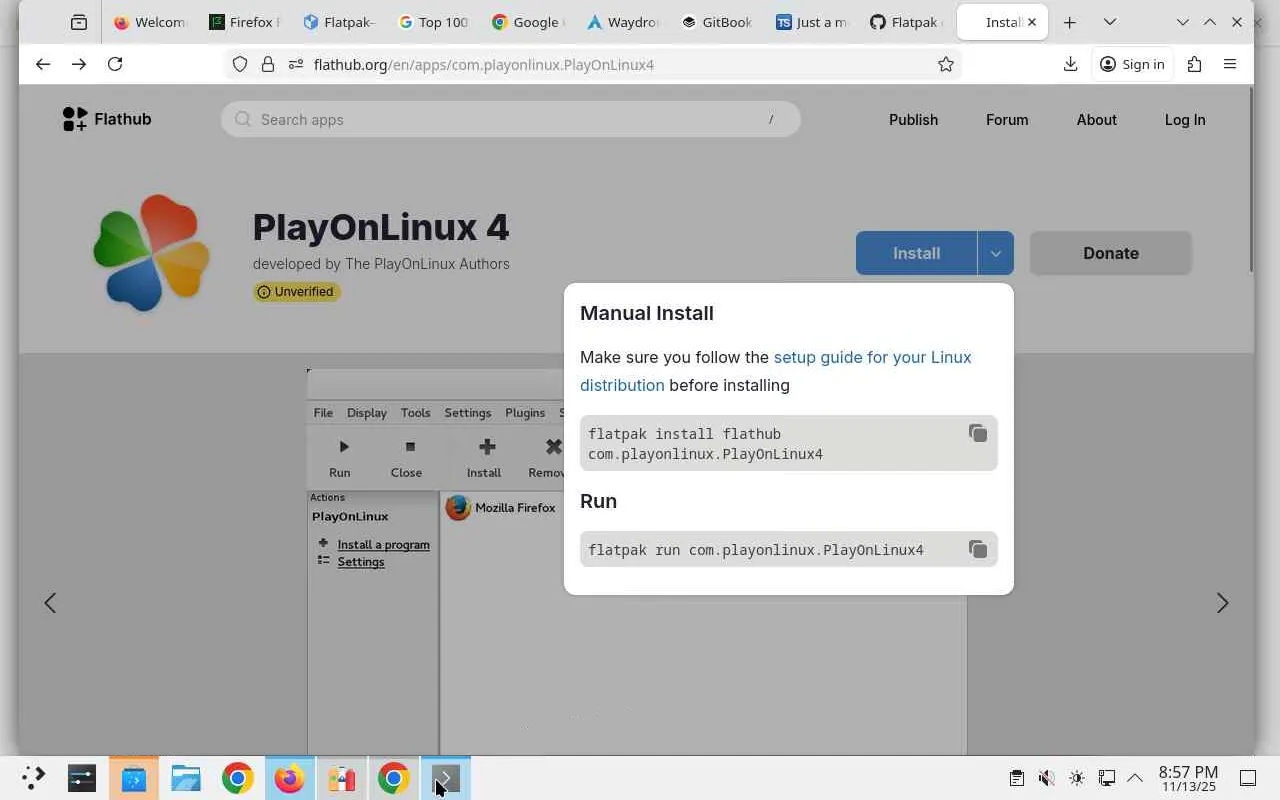The image size is (1280, 800).
Task: Close the active Install tab
Action: [x=1032, y=22]
